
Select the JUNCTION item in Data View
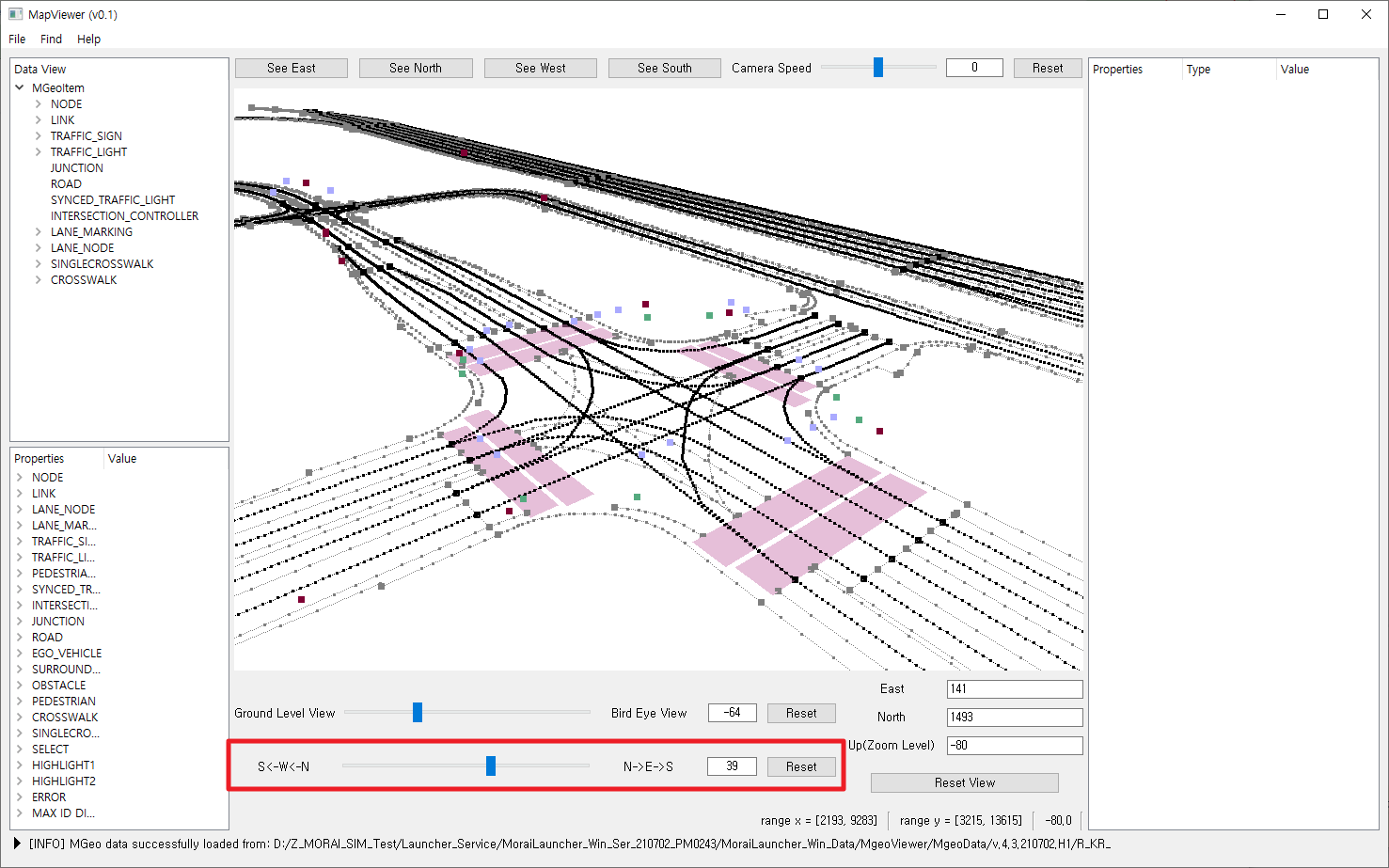(x=76, y=168)
